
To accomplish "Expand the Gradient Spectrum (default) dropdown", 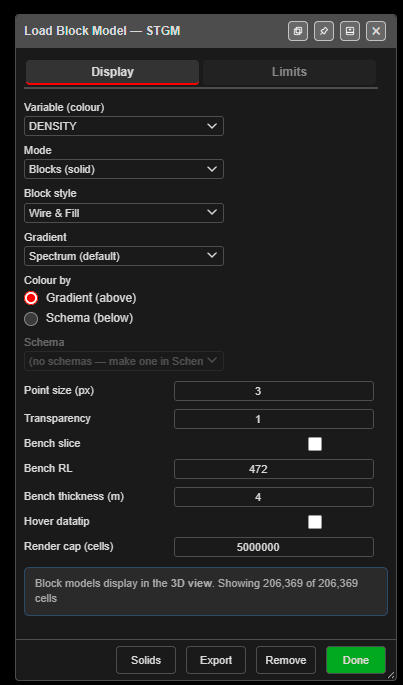I will tap(124, 256).
